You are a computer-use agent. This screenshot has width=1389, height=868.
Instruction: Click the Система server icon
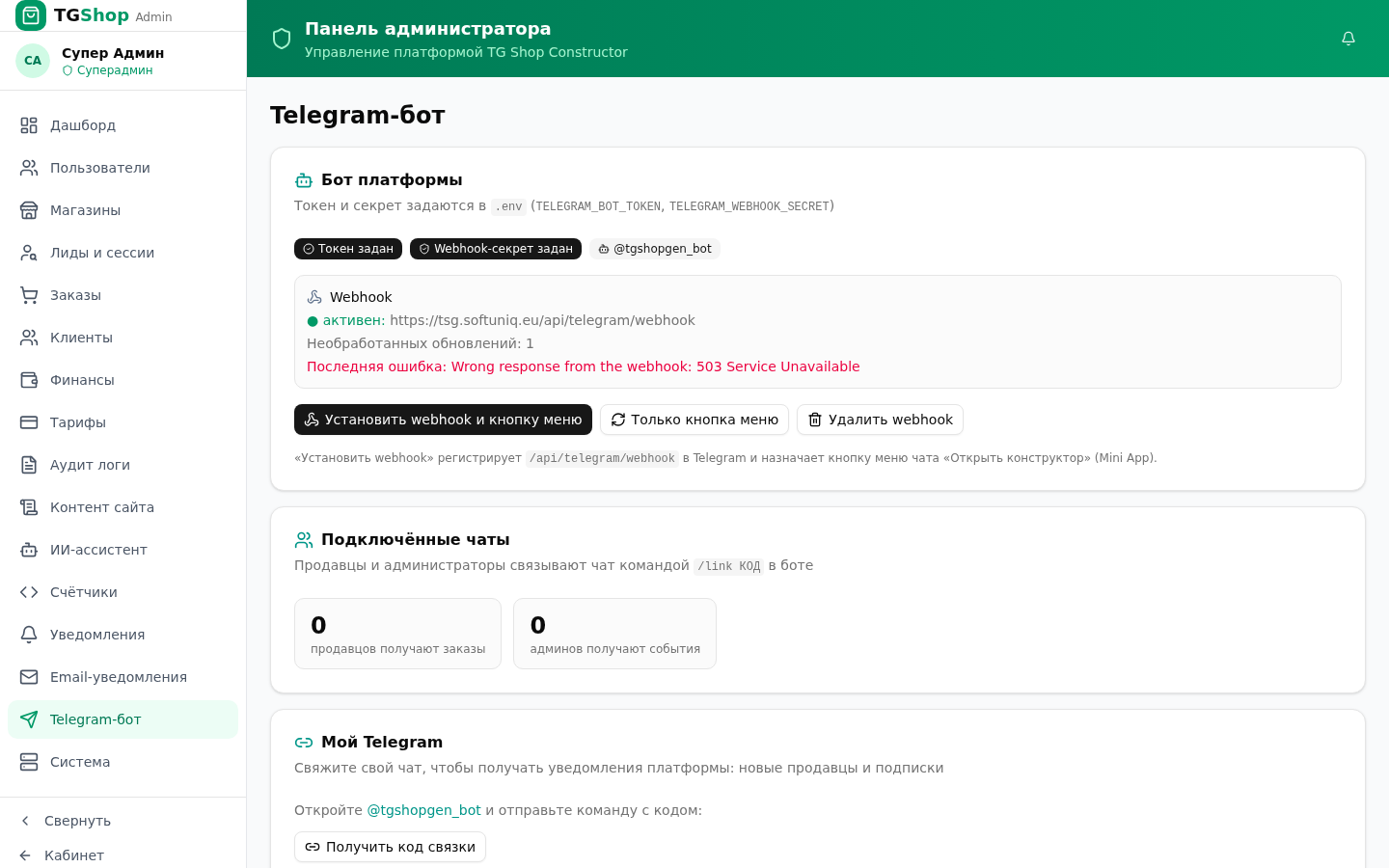coord(29,762)
